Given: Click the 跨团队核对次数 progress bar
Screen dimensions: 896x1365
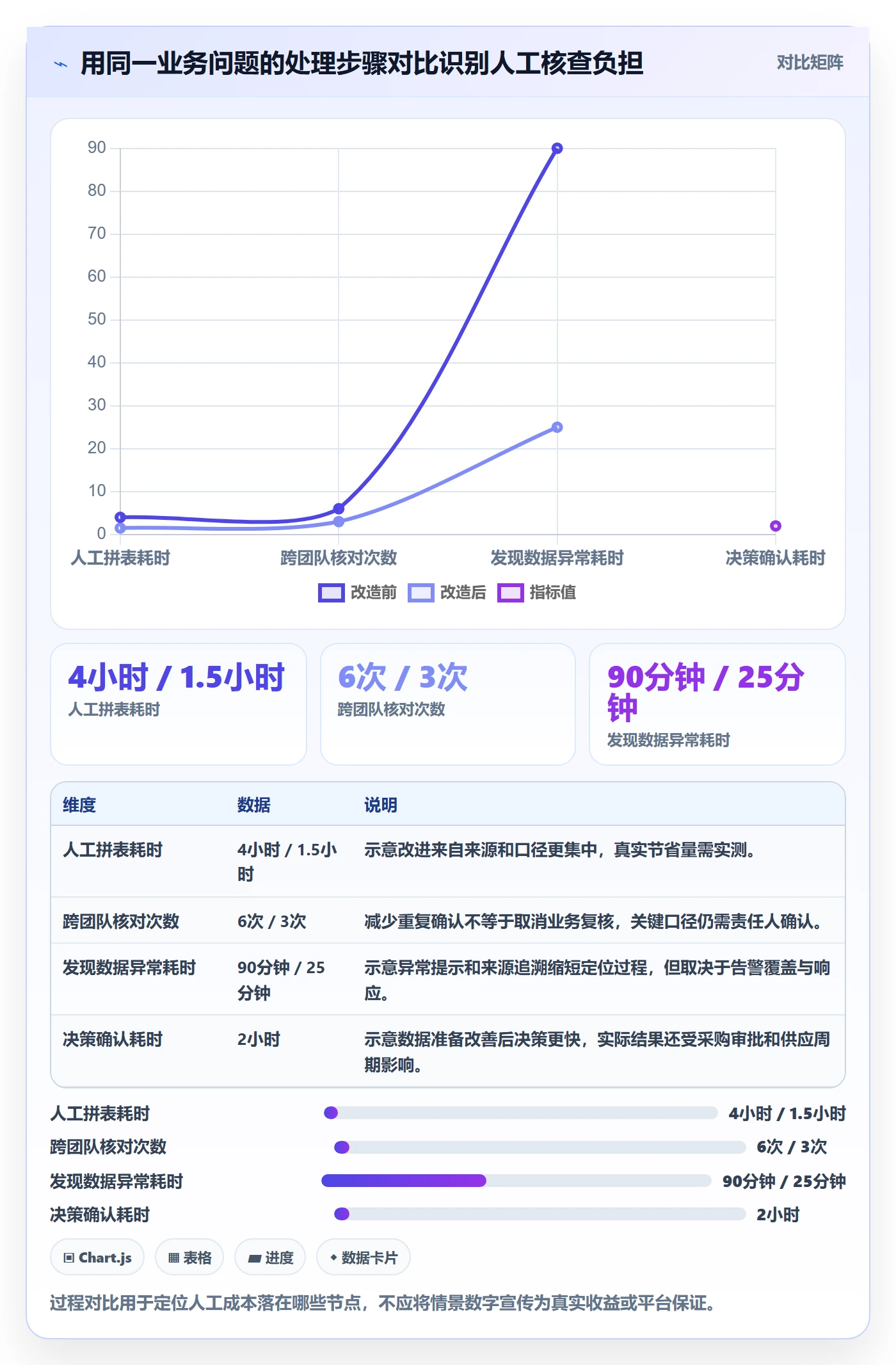Looking at the screenshot, I should [540, 1147].
